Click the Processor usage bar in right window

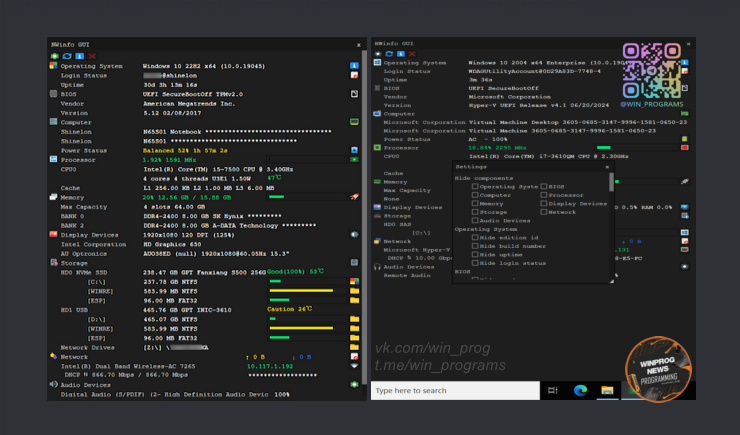(636, 148)
